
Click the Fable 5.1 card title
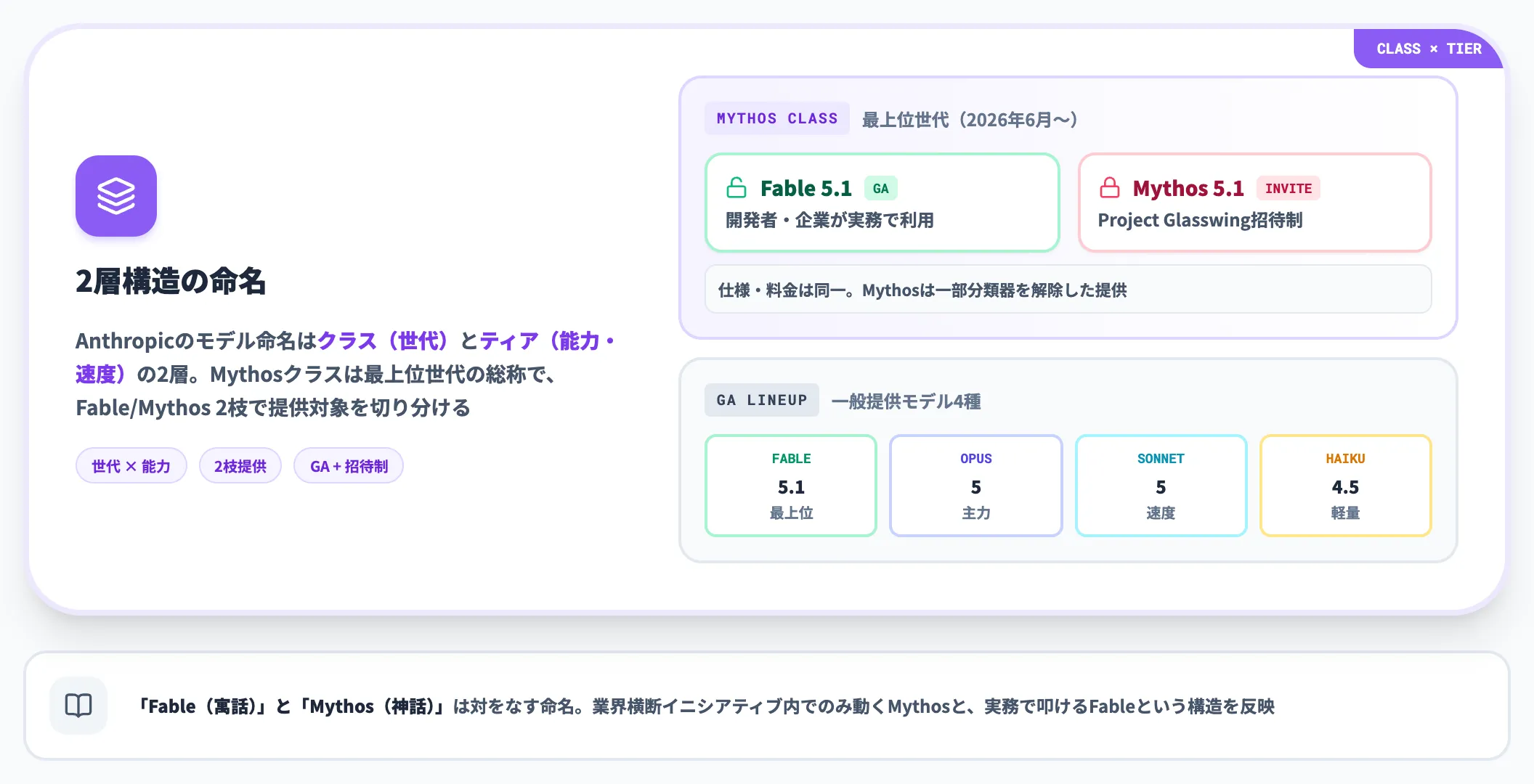[x=806, y=189]
